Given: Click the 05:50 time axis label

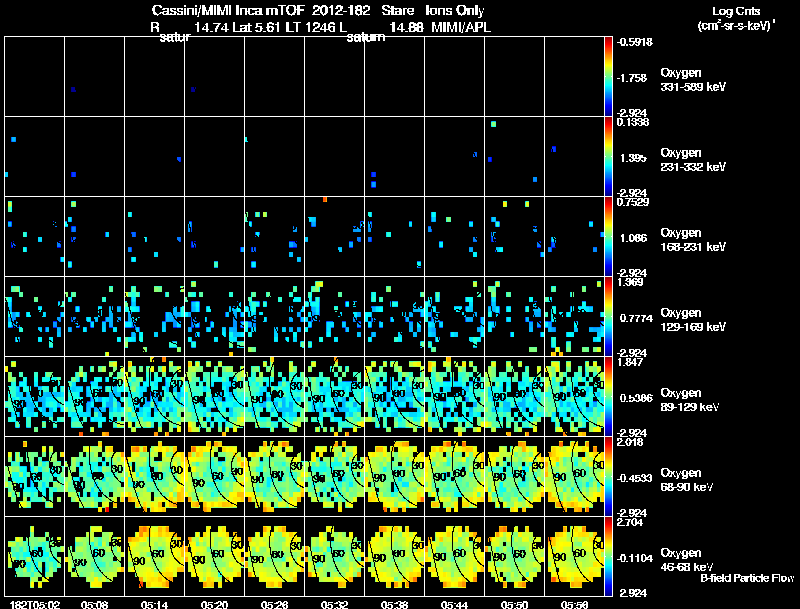Looking at the screenshot, I should pyautogui.click(x=514, y=604).
